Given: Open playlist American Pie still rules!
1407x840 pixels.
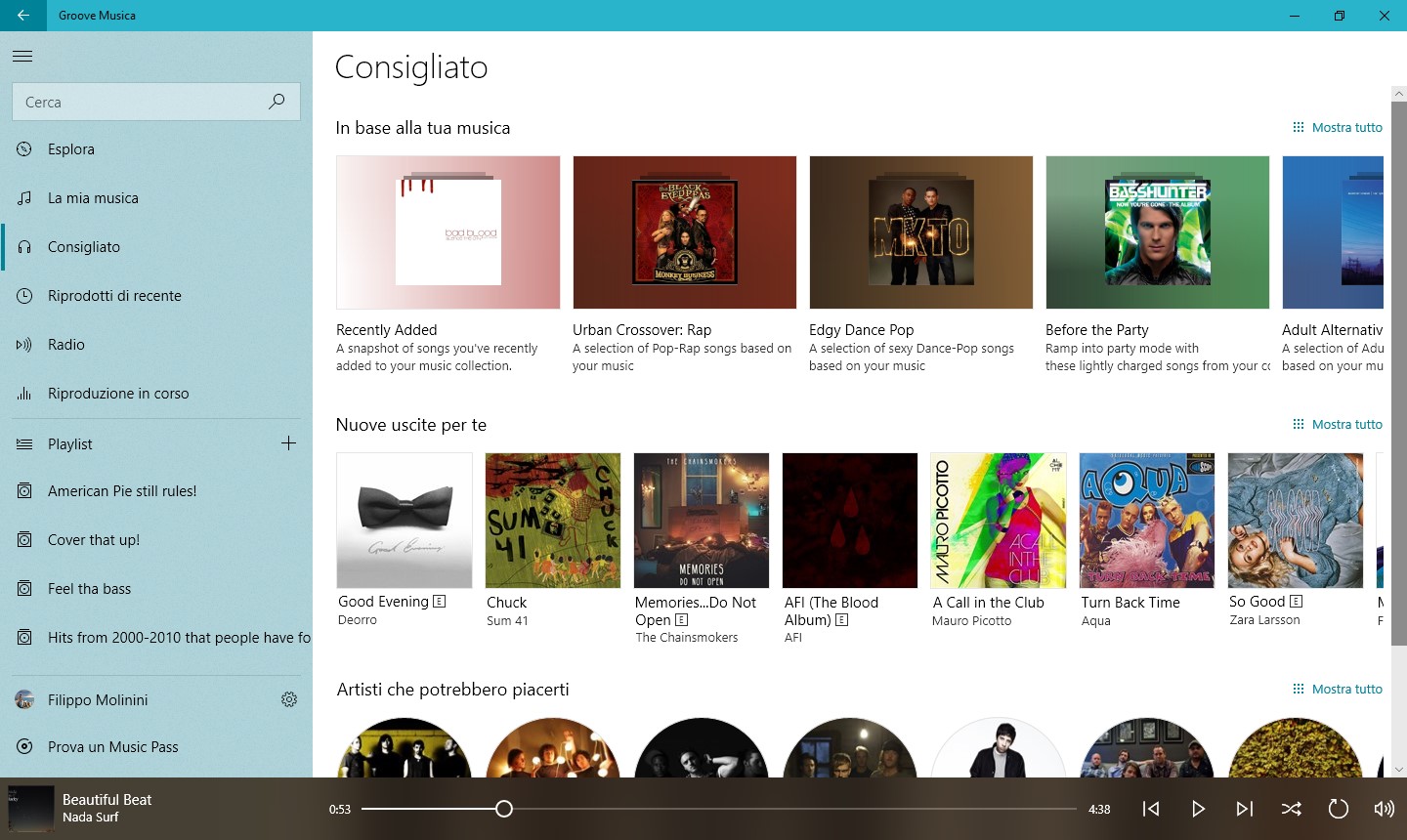Looking at the screenshot, I should coord(156,491).
